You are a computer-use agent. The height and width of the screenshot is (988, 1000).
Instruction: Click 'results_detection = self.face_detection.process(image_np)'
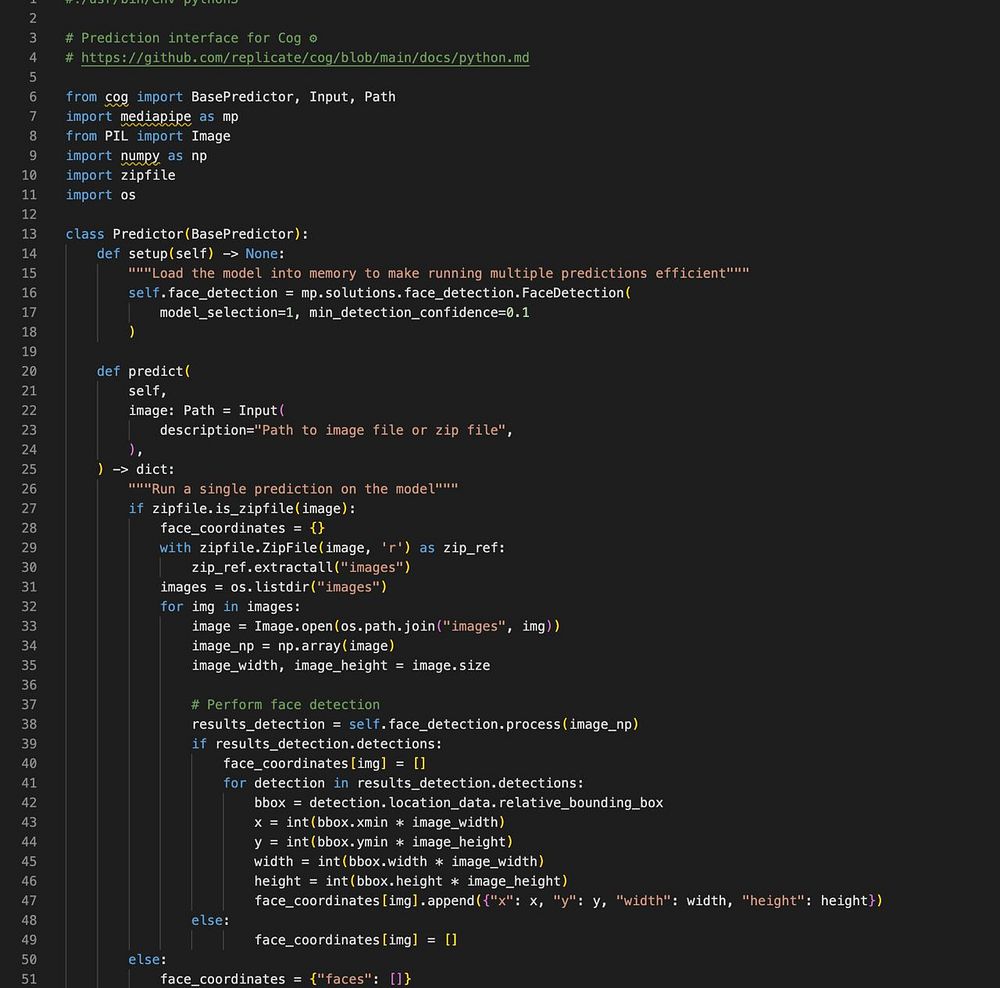coord(415,725)
